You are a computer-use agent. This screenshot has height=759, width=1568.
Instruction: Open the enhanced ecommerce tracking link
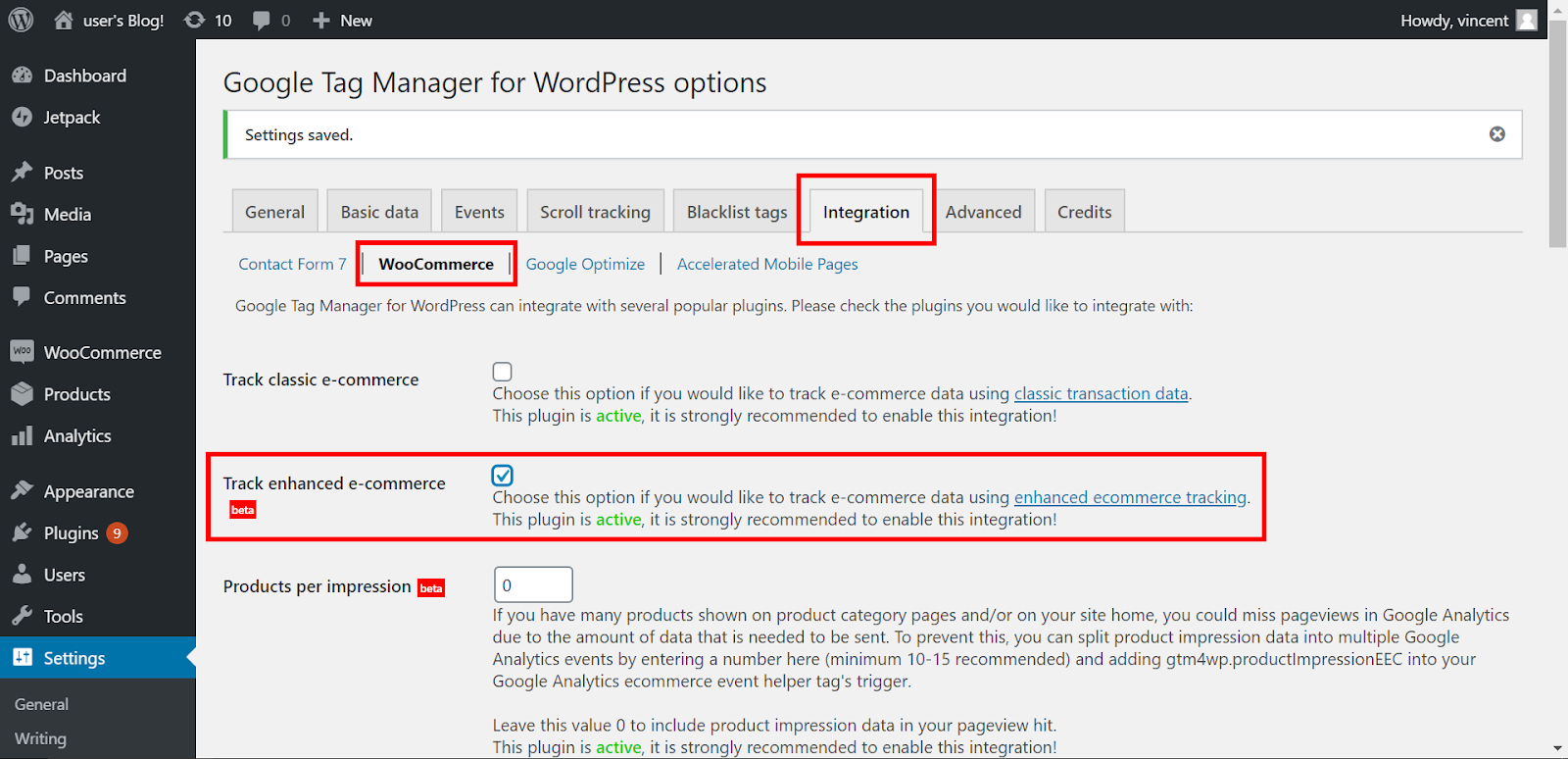(x=1130, y=497)
